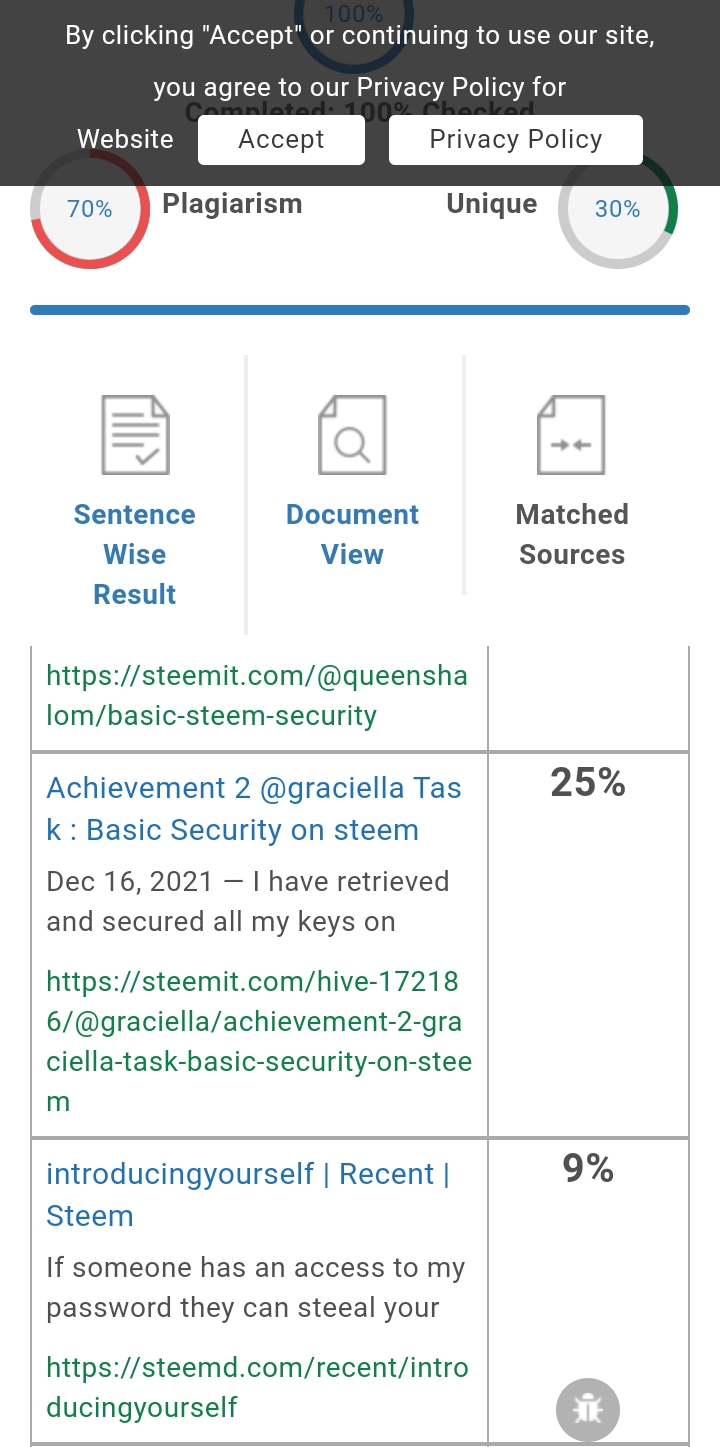Switch to Document View tab

[352, 534]
